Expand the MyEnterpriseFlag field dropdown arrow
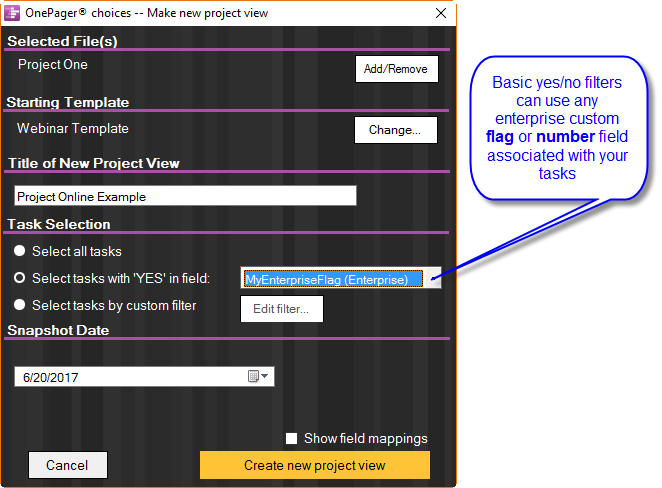662x488 pixels. point(433,278)
